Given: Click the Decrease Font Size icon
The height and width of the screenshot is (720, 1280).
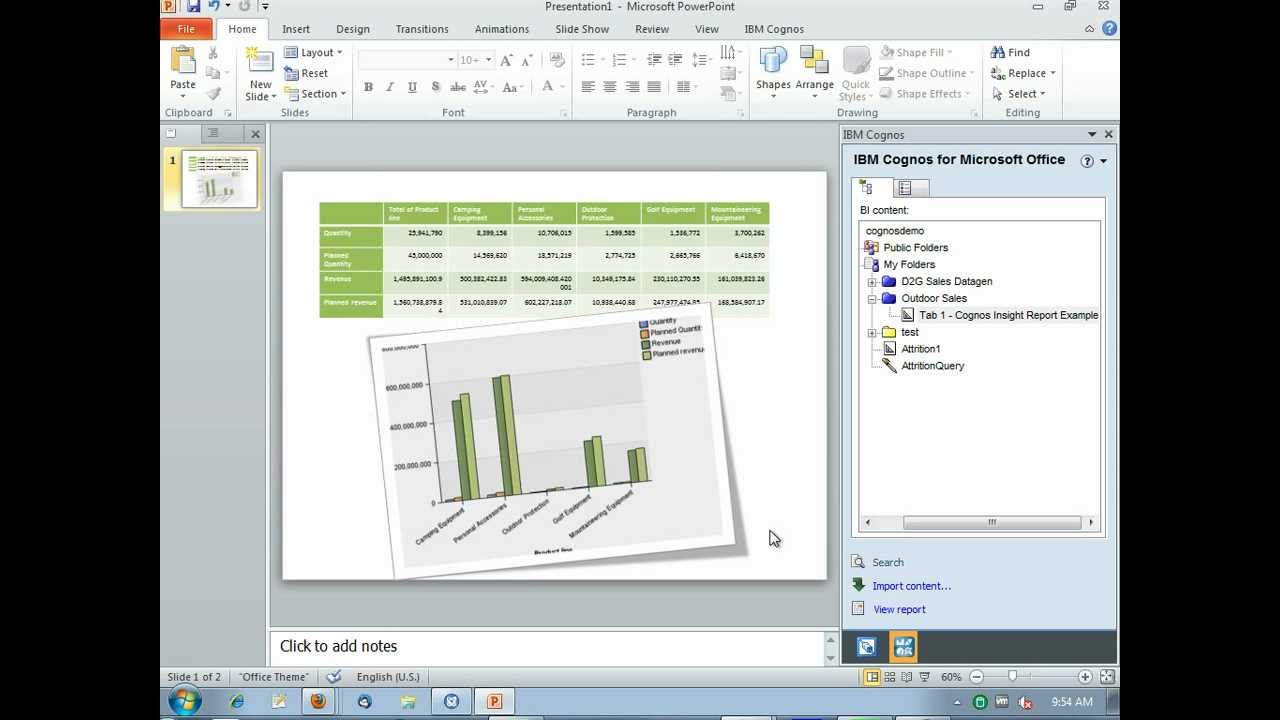Looking at the screenshot, I should pos(529,60).
